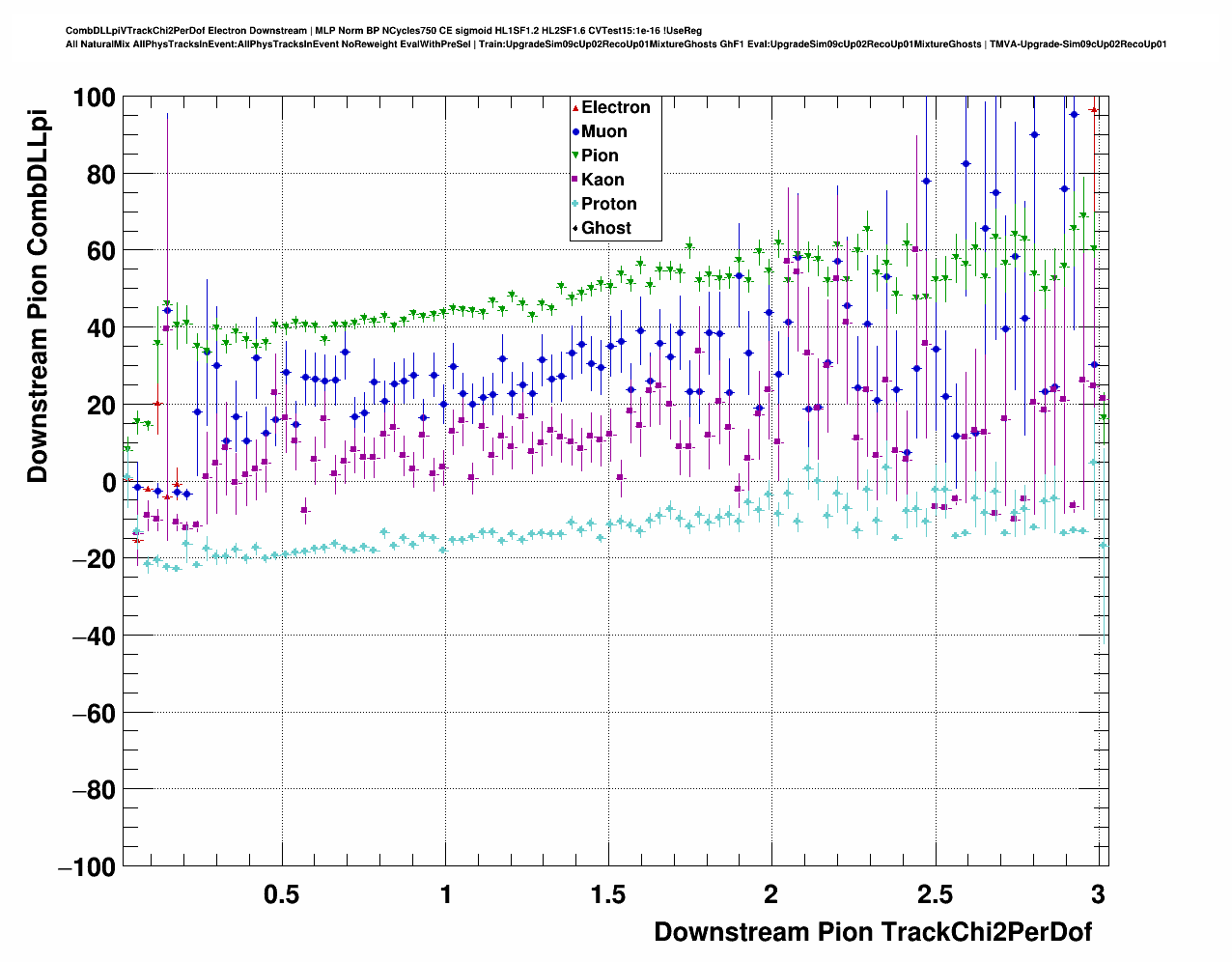Click the black diamond Ghost legend marker
The height and width of the screenshot is (962, 1232).
point(575,228)
